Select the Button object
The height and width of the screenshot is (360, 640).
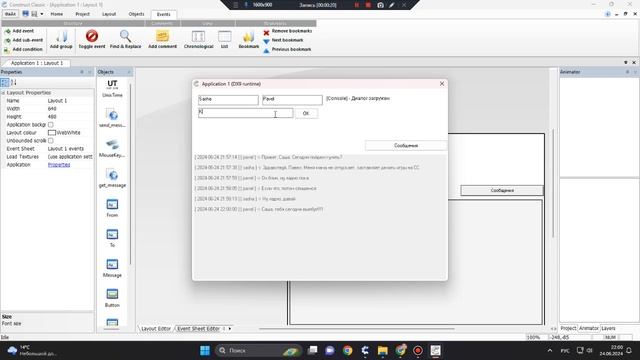point(112,298)
